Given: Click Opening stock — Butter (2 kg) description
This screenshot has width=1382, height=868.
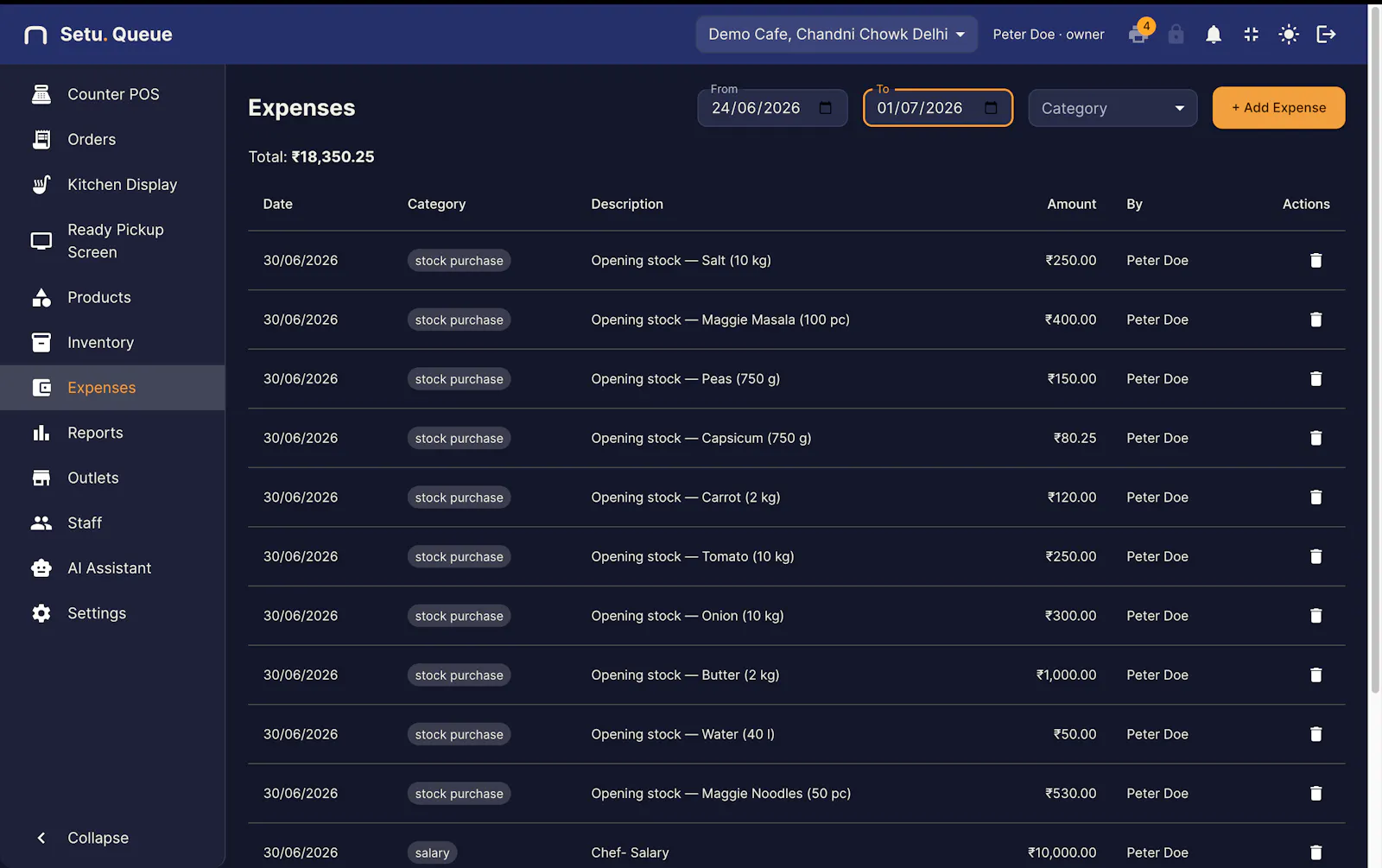Looking at the screenshot, I should [x=685, y=675].
